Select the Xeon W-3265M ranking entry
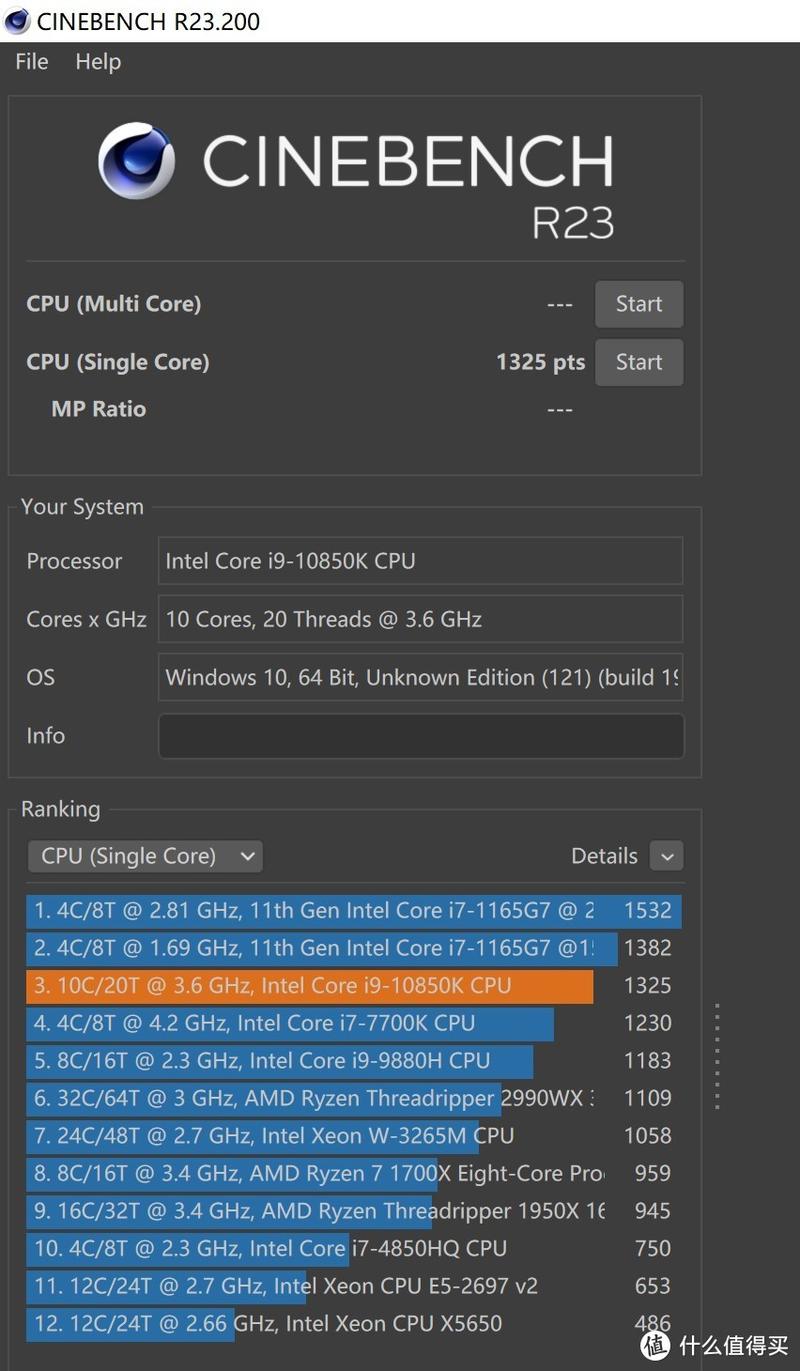The height and width of the screenshot is (1371, 800). tap(354, 1135)
